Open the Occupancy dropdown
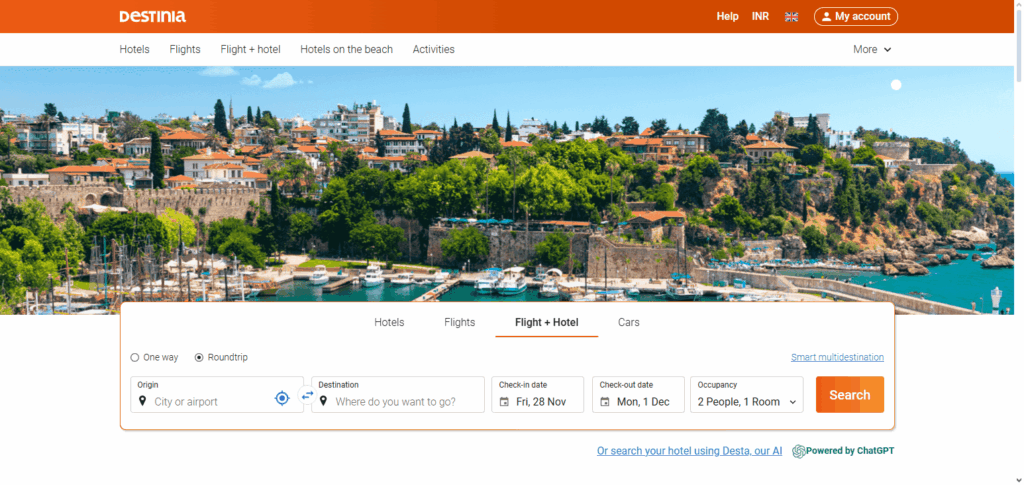 [x=746, y=395]
